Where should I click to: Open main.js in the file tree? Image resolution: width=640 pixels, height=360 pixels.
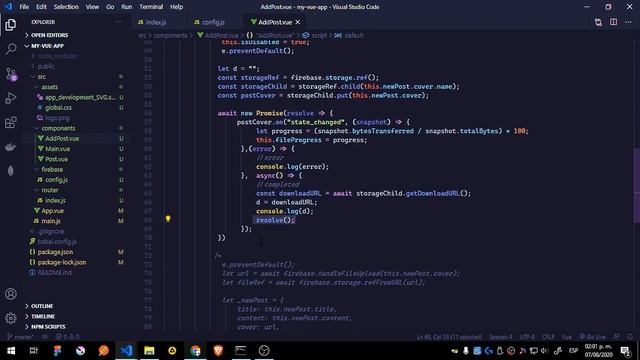pos(51,221)
